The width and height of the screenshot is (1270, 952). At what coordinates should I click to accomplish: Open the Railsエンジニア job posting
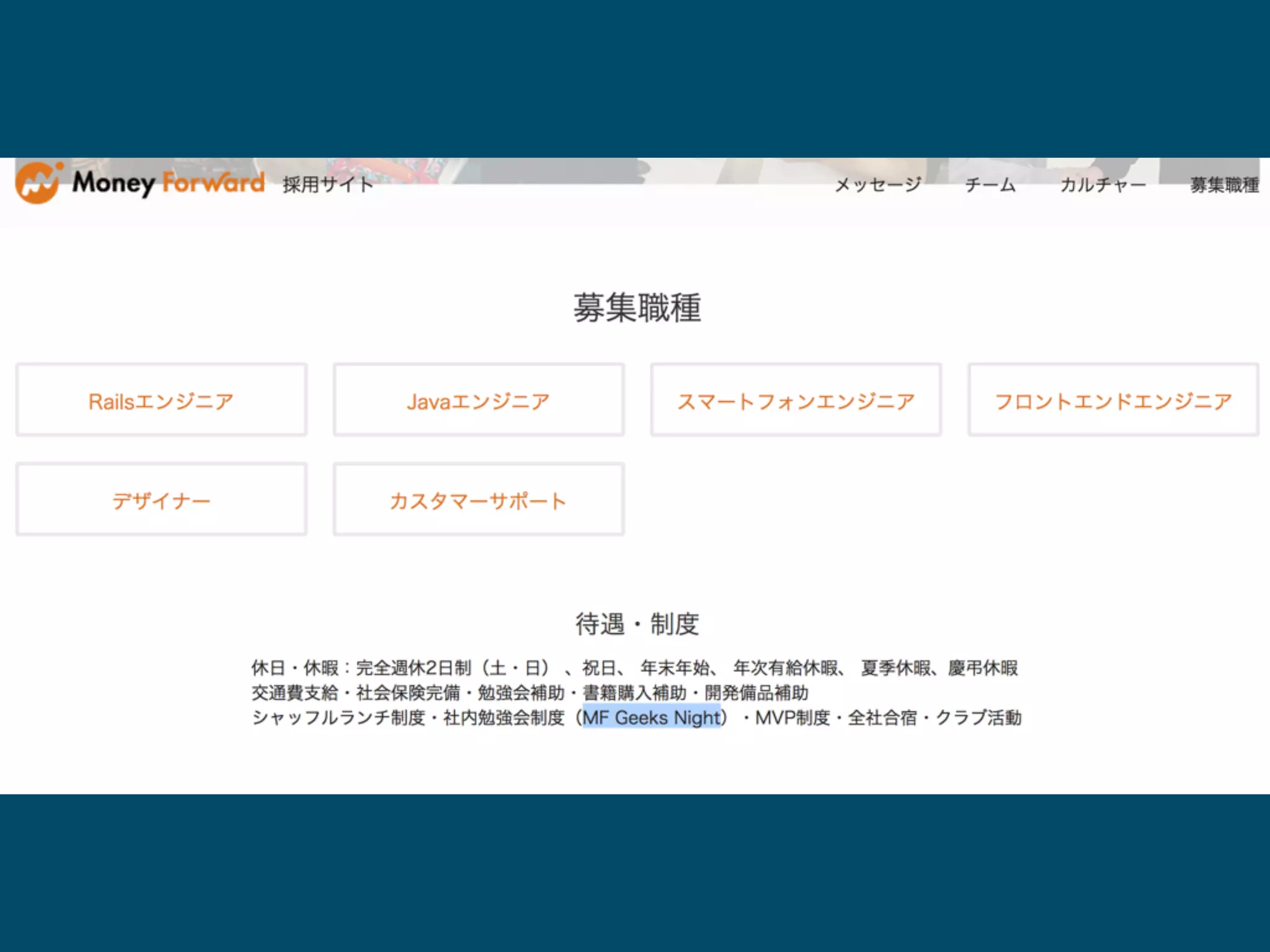161,401
